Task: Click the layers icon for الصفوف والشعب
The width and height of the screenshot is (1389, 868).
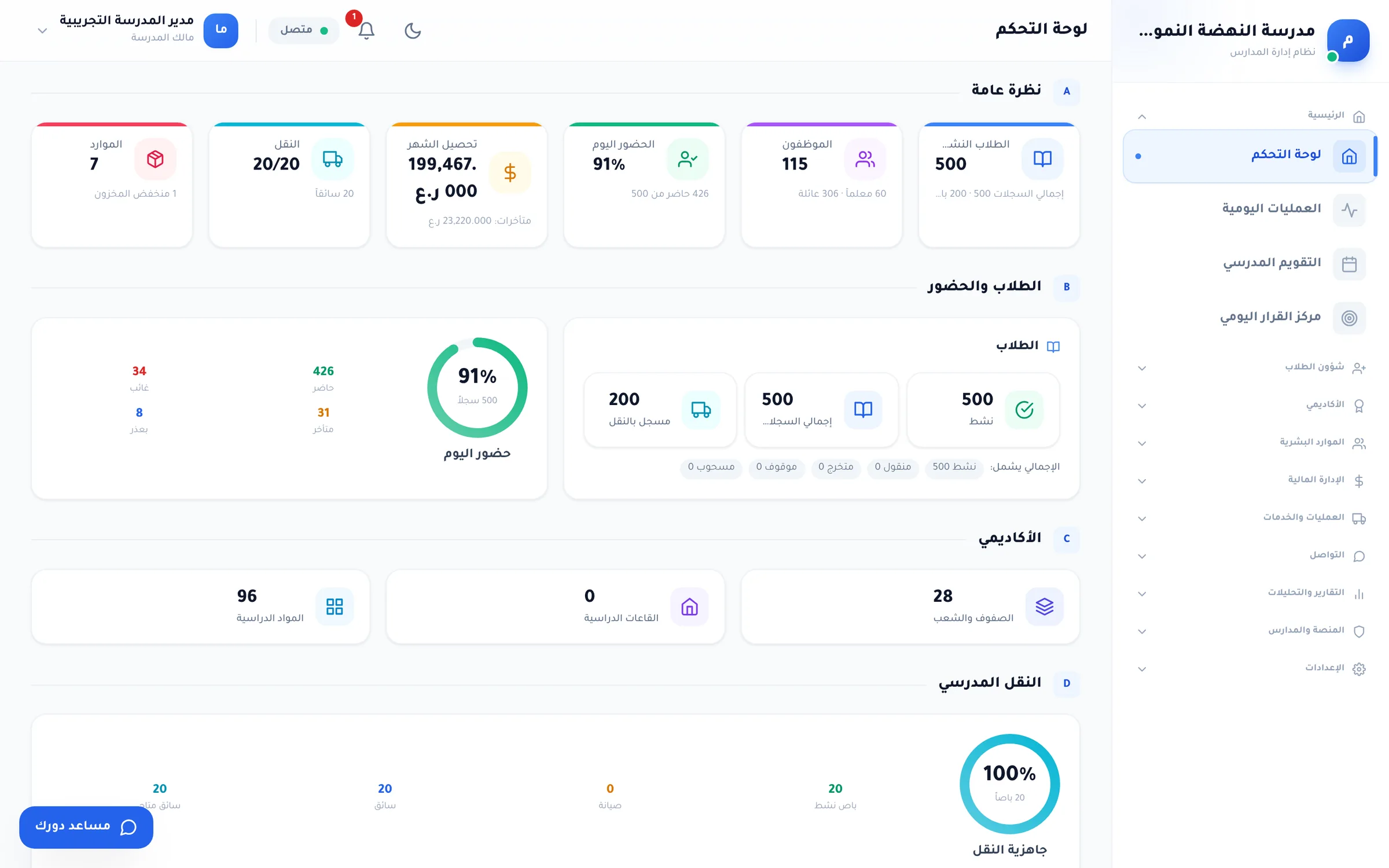Action: tap(1044, 606)
